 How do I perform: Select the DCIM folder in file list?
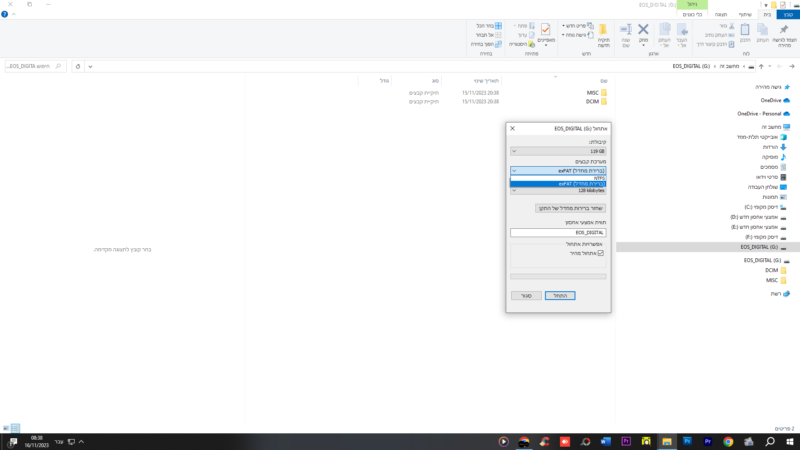594,101
